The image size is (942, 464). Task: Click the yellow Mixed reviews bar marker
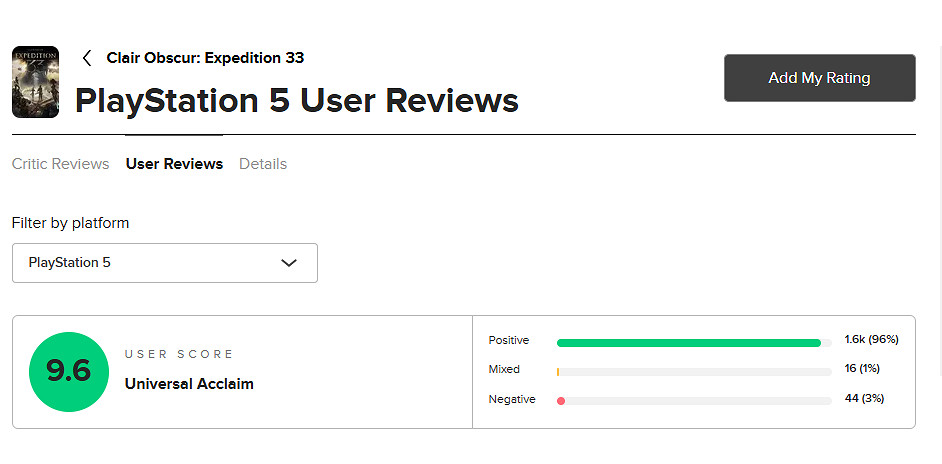558,372
